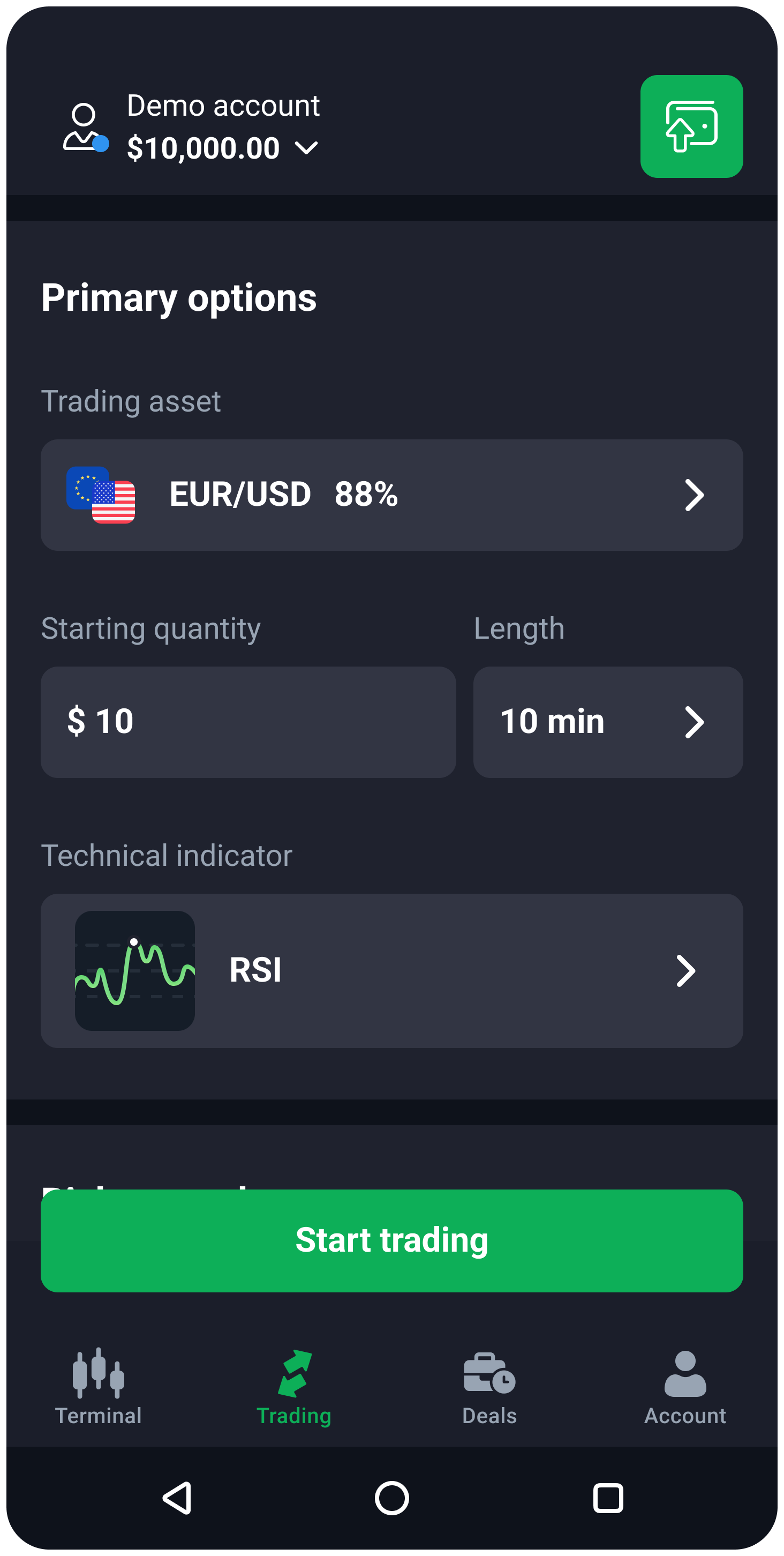Open recent apps with the square button
This screenshot has width=784, height=1556.
pyautogui.click(x=607, y=1498)
